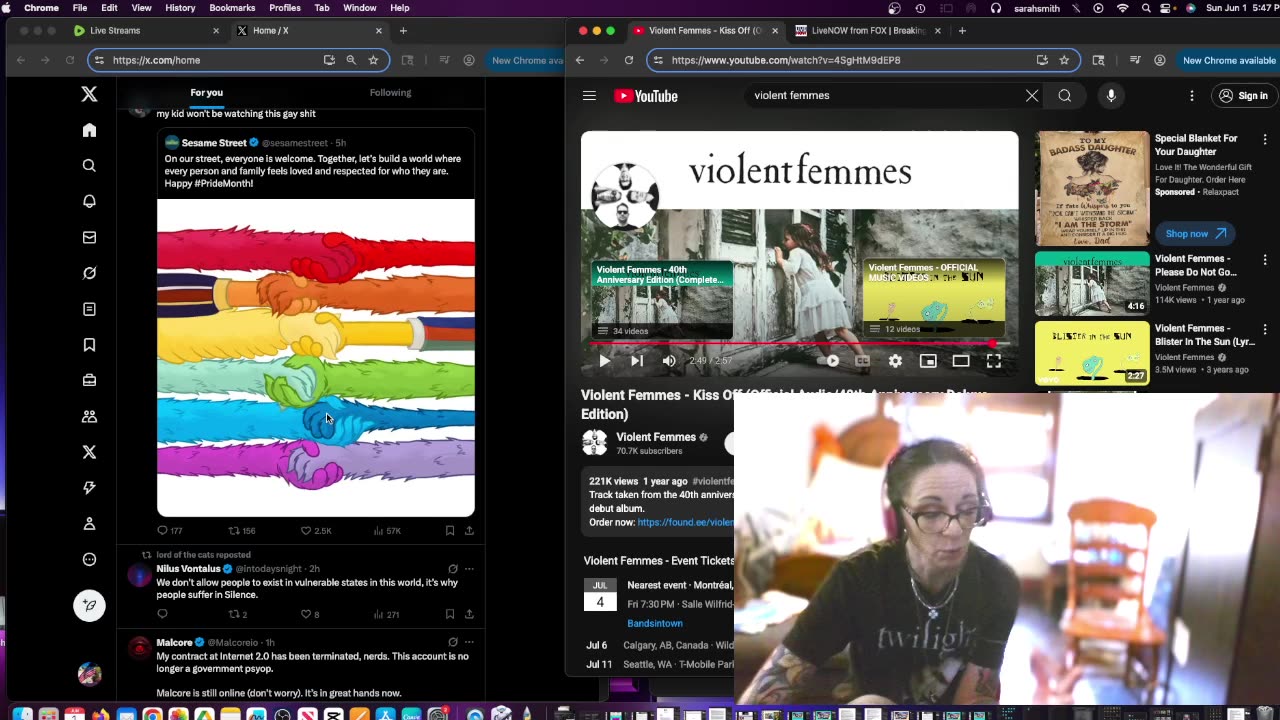
Task: Open macOS Spotlight search in menu bar
Action: (x=1146, y=8)
